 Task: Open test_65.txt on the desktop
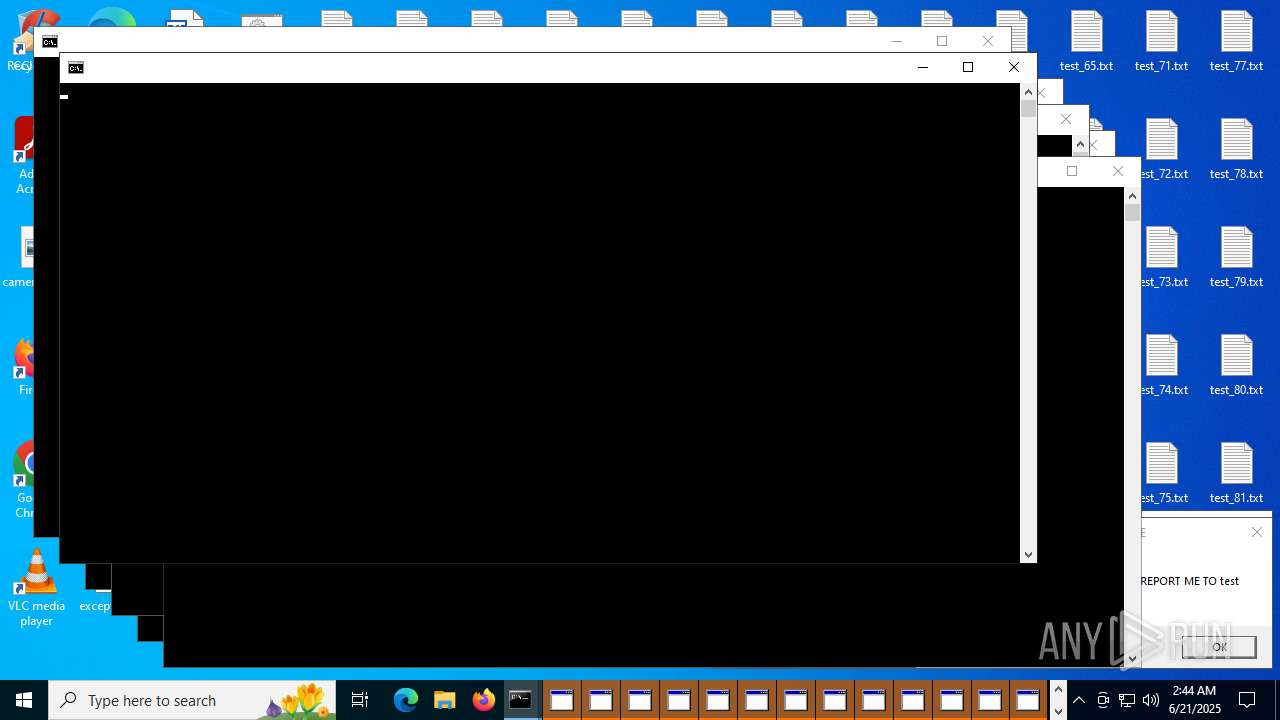(1086, 42)
